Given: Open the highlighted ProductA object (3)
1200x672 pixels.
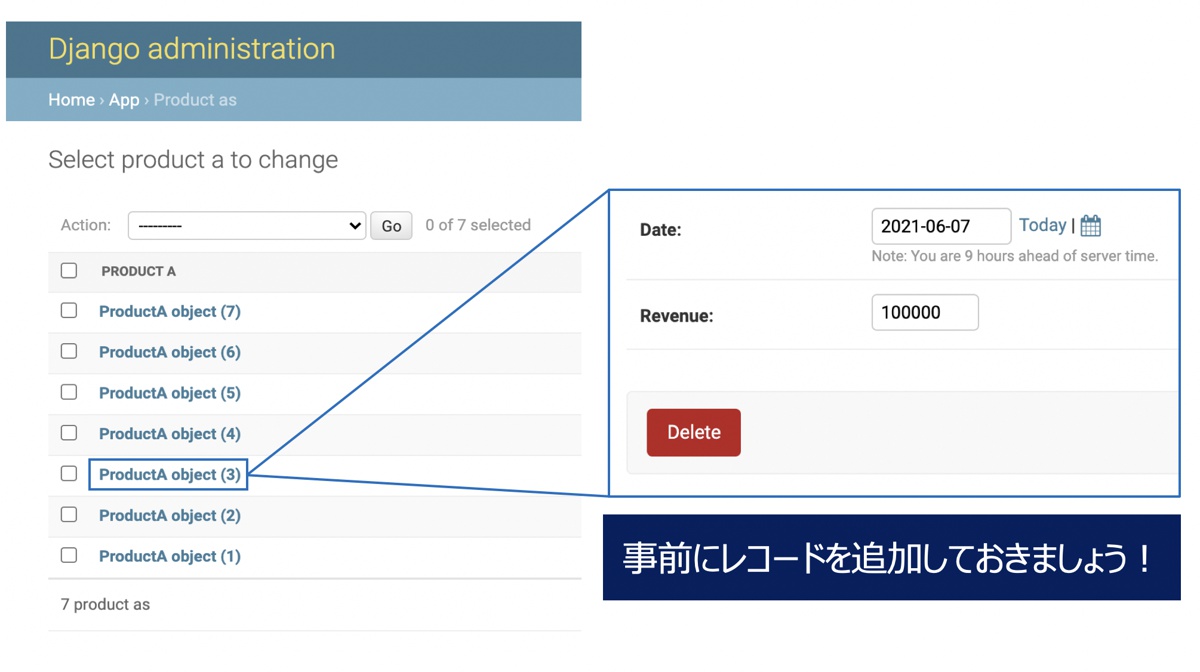Looking at the screenshot, I should click(x=169, y=475).
